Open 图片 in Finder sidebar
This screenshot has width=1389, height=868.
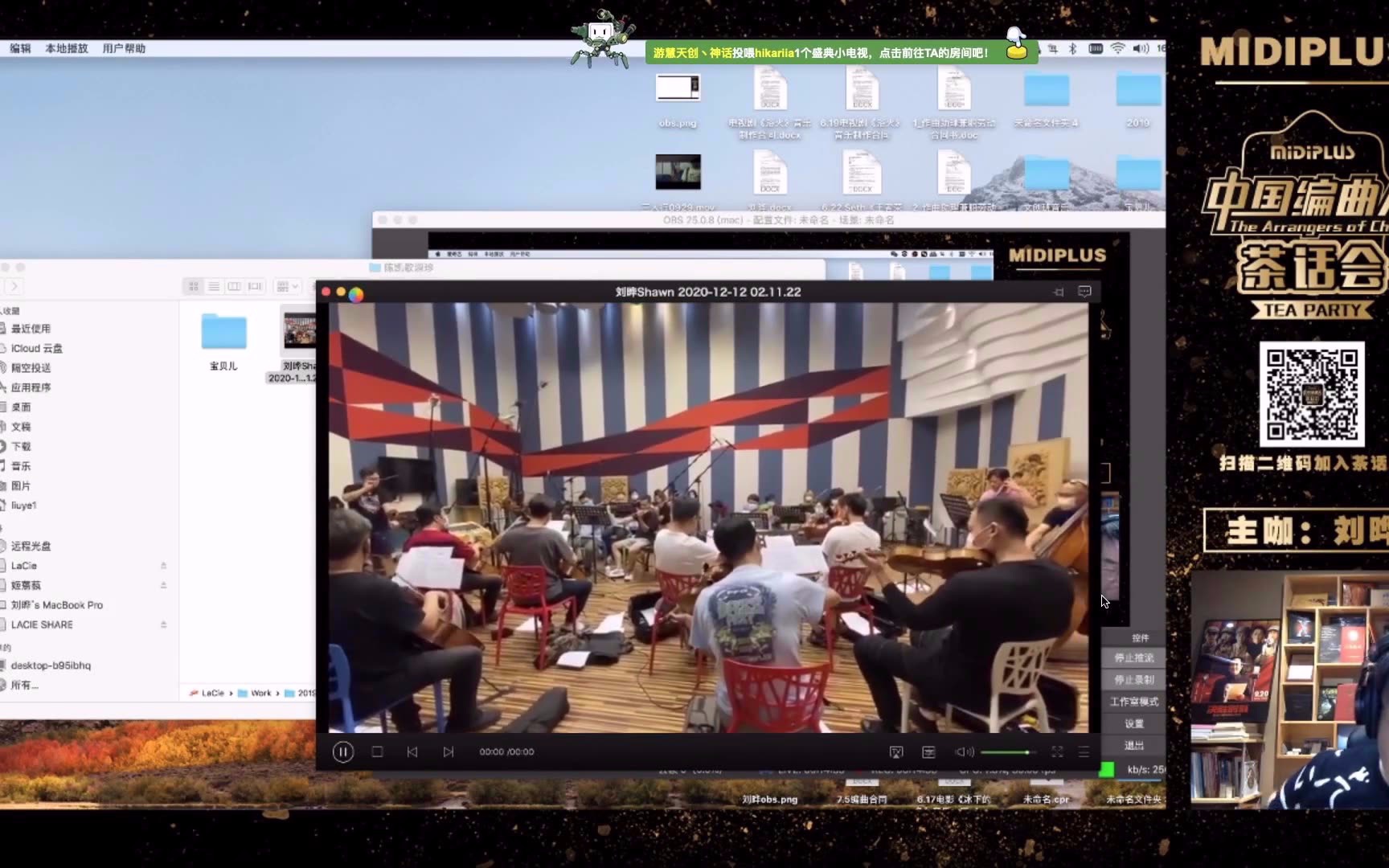pos(21,486)
